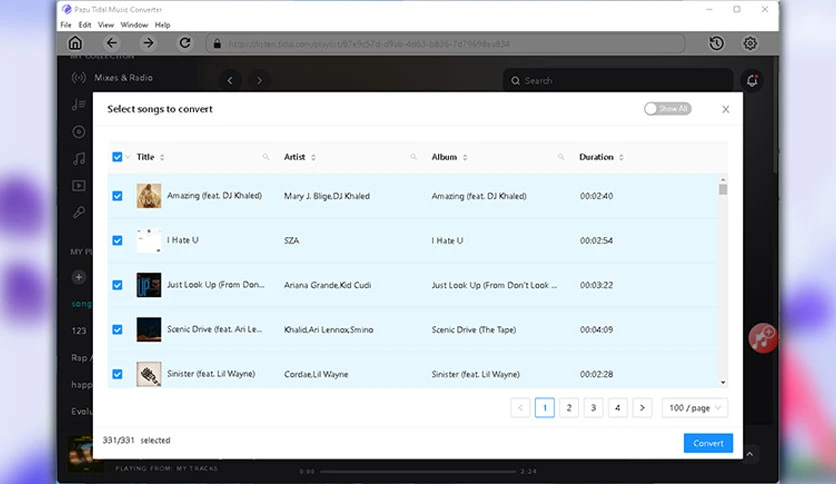This screenshot has width=836, height=484.
Task: Open conversion history clock icon
Action: (716, 43)
